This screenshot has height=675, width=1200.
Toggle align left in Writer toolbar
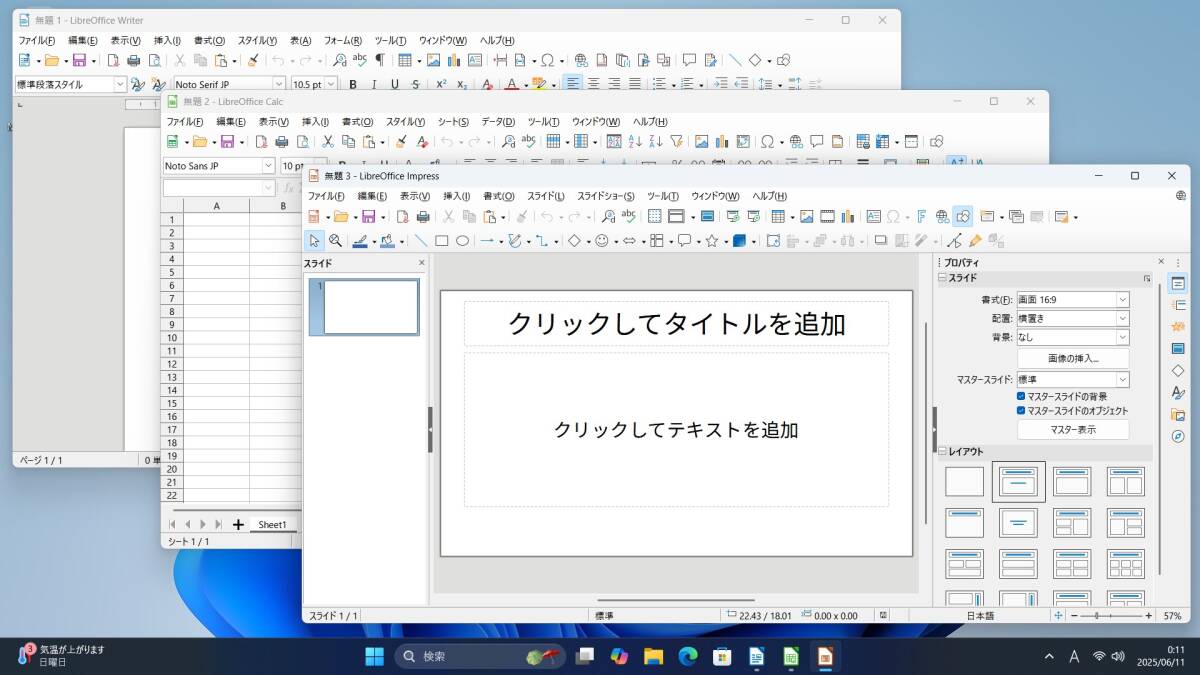(572, 85)
